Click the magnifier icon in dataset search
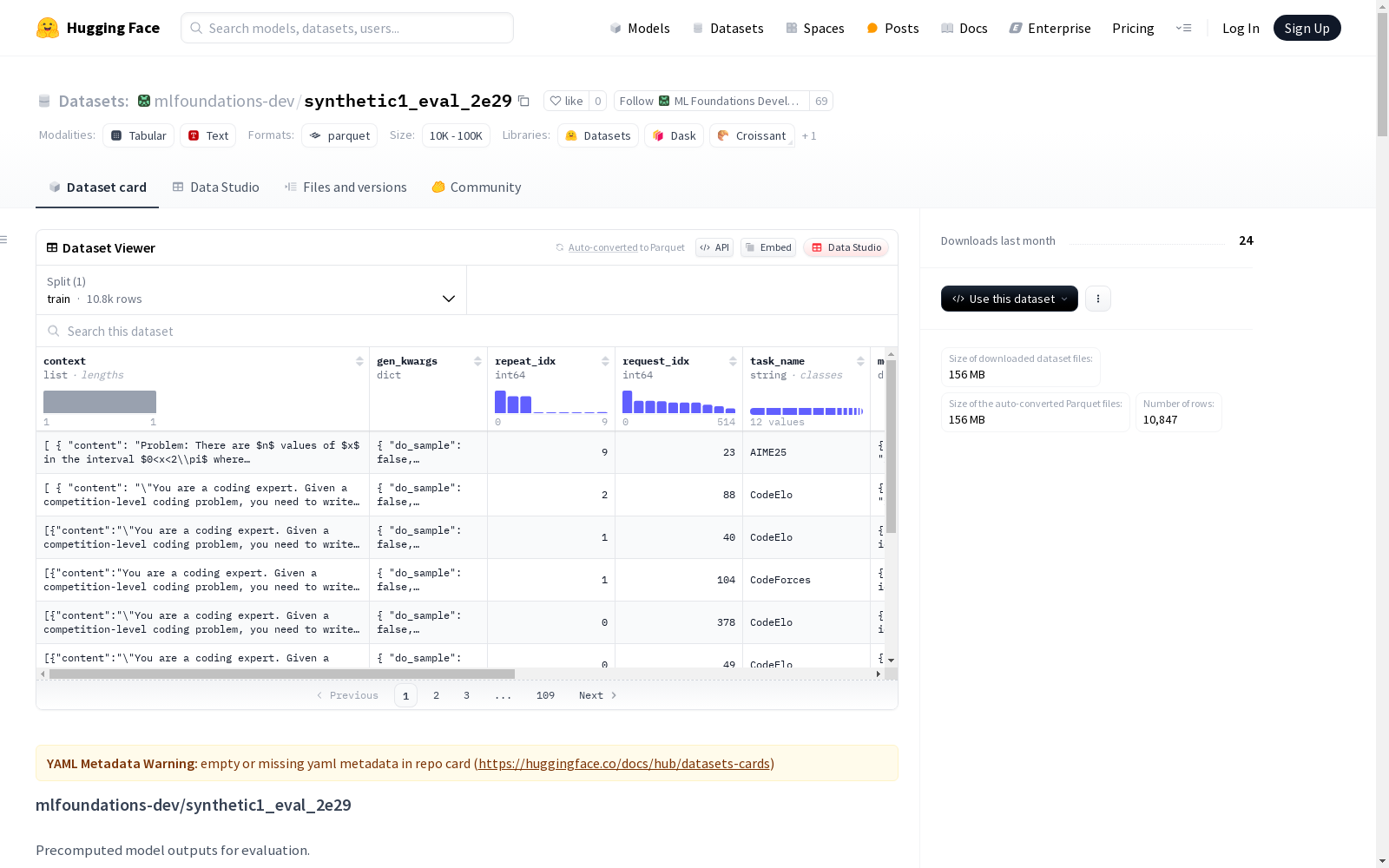1389x868 pixels. (54, 331)
